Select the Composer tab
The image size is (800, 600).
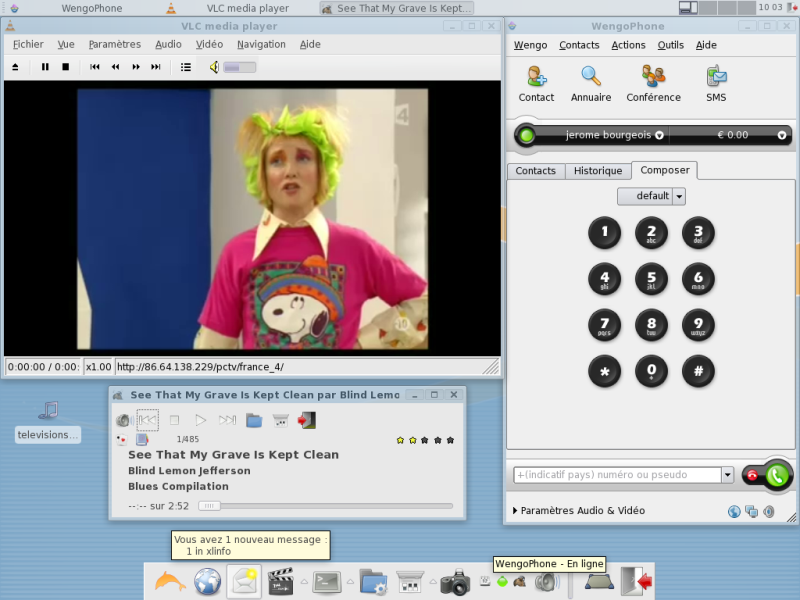[665, 170]
